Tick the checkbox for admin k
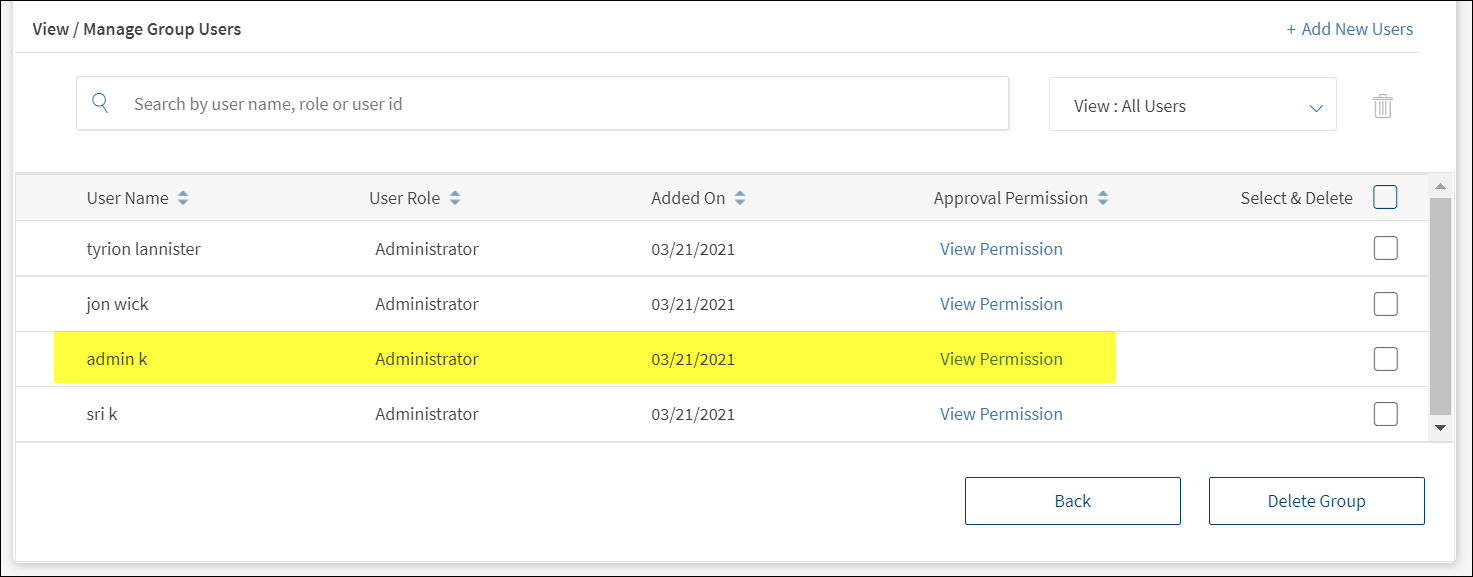Viewport: 1473px width, 577px height. click(1385, 359)
